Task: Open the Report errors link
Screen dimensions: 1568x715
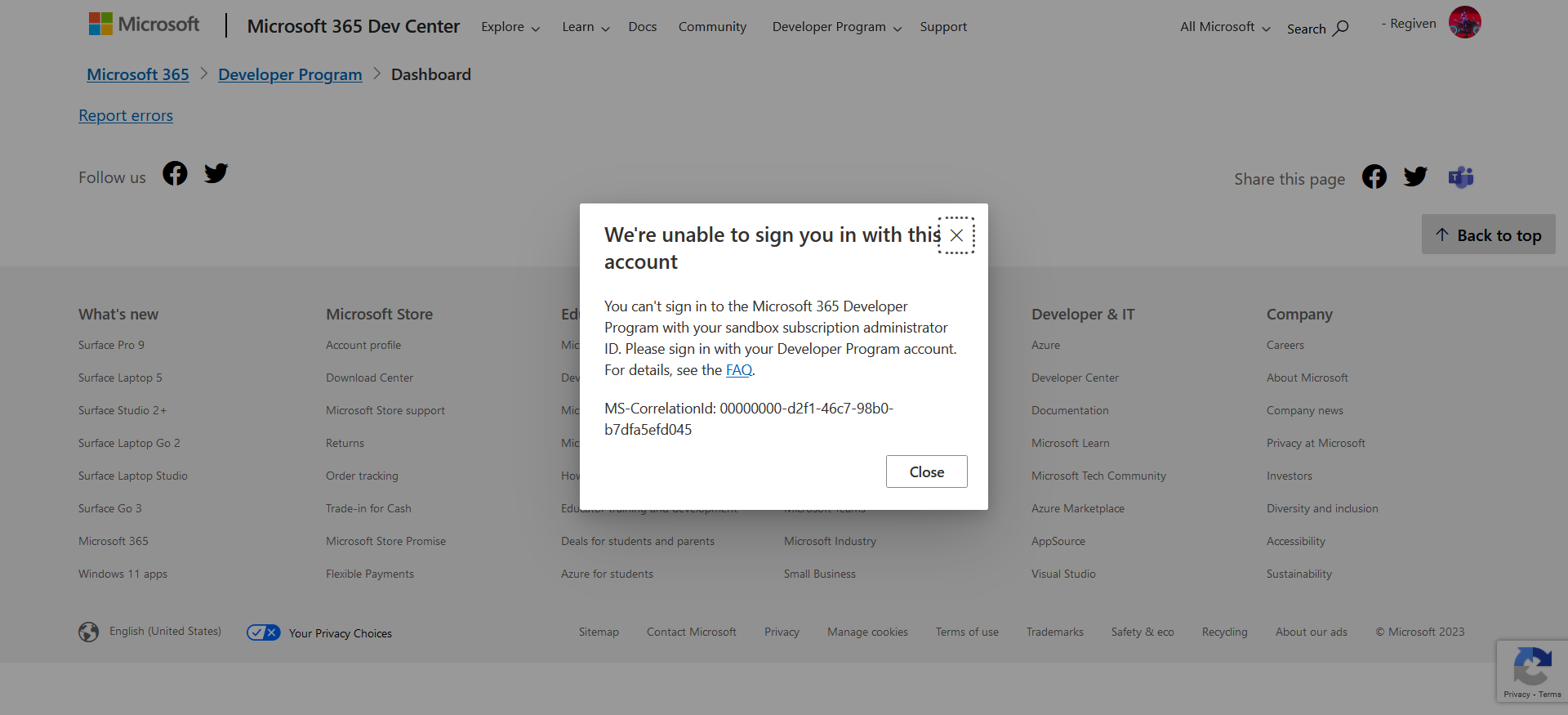Action: tap(126, 115)
